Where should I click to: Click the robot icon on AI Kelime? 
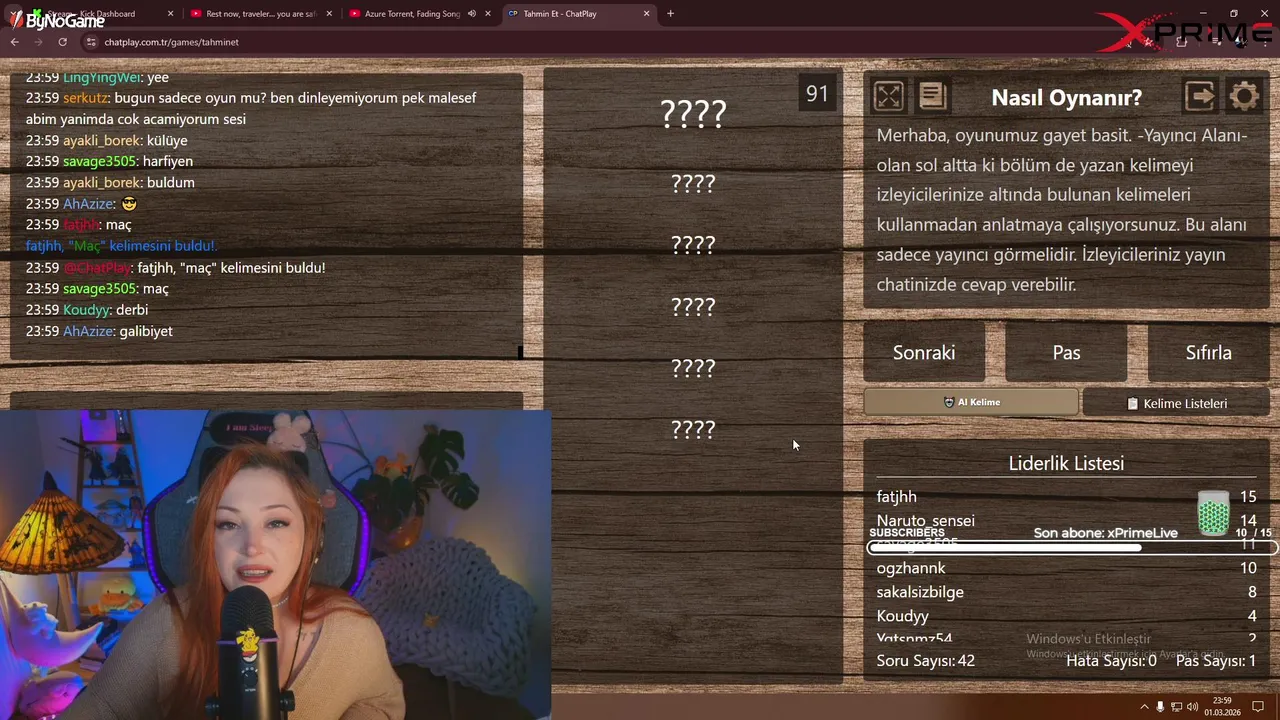pyautogui.click(x=949, y=402)
